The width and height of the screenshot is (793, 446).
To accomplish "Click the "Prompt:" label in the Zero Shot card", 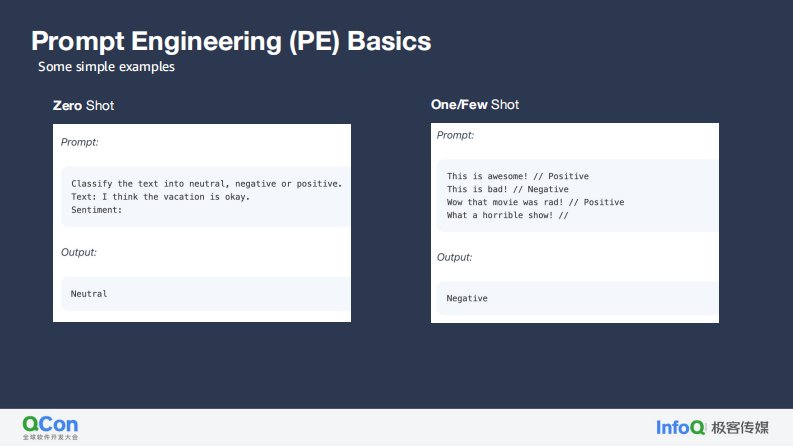I will click(x=79, y=142).
